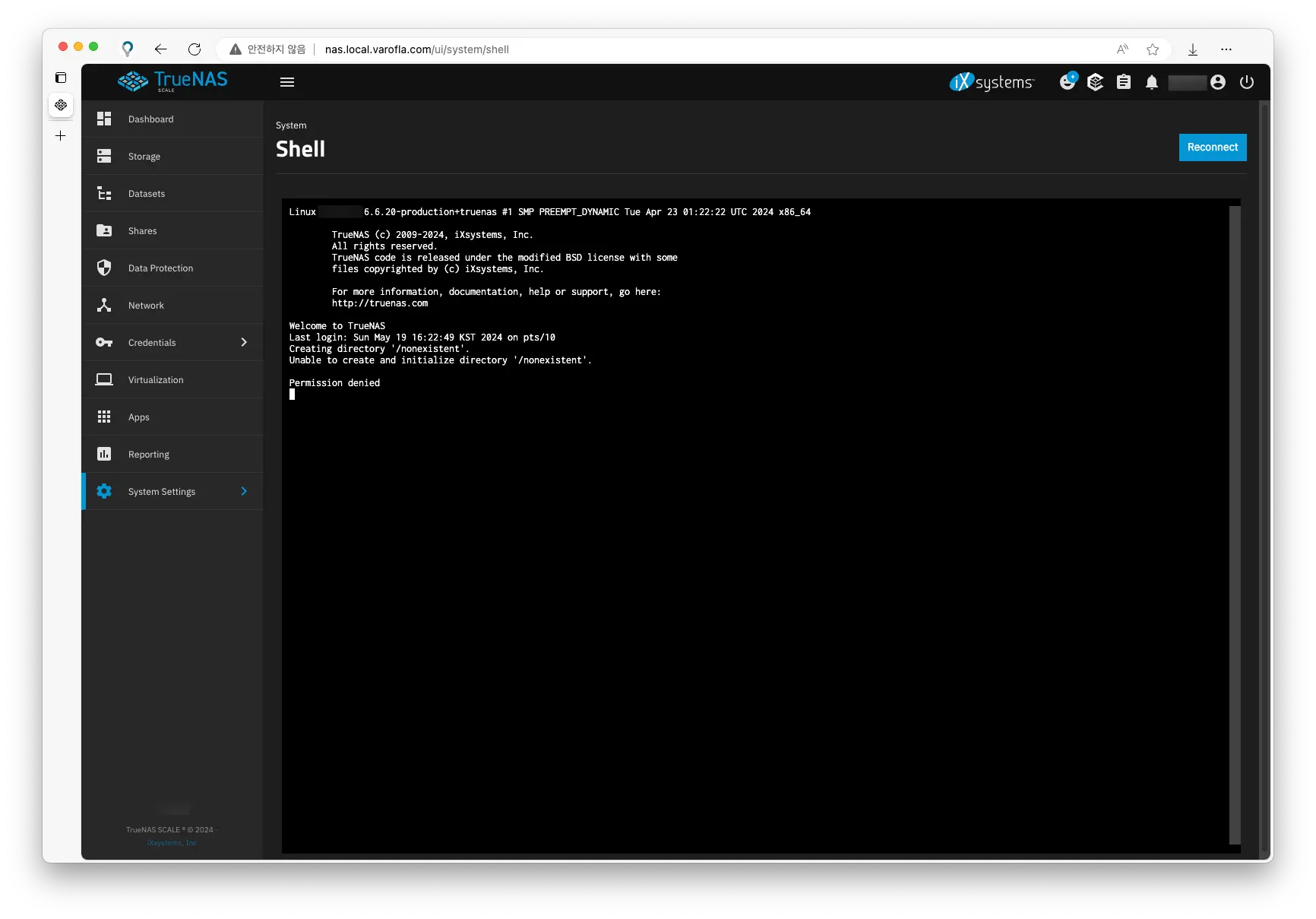Show alerts via the bell icon
The height and width of the screenshot is (919, 1316).
[1152, 82]
